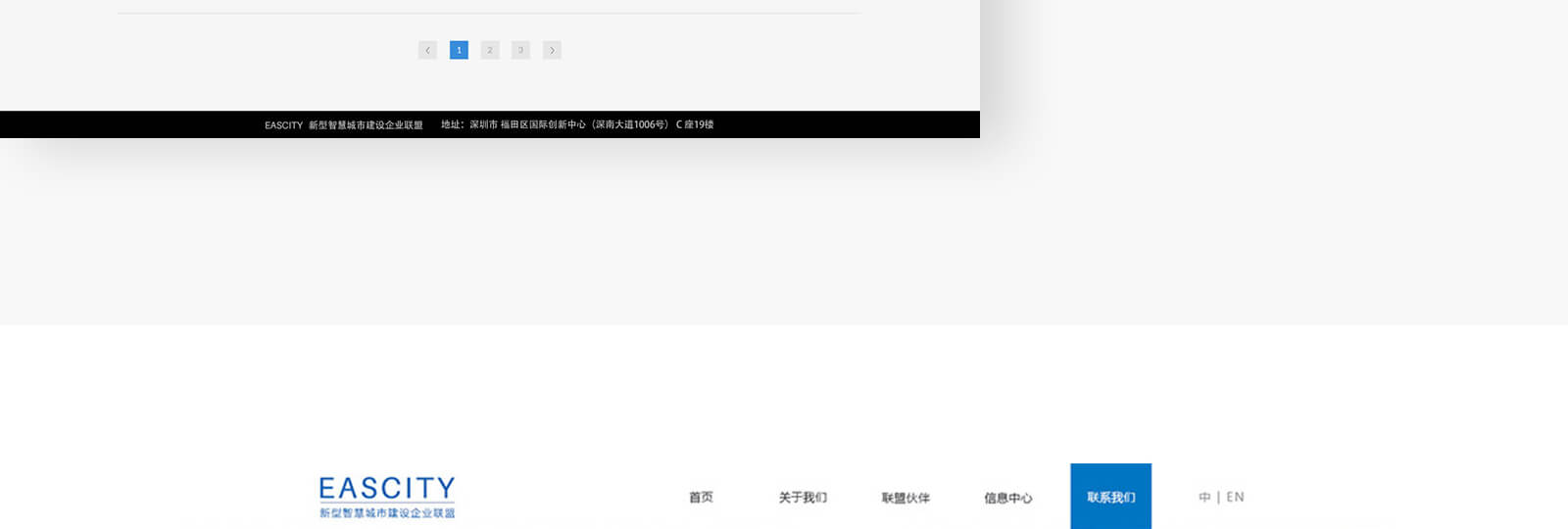The height and width of the screenshot is (529, 1568).
Task: Switch language to 中 (Chinese)
Action: tap(1204, 497)
